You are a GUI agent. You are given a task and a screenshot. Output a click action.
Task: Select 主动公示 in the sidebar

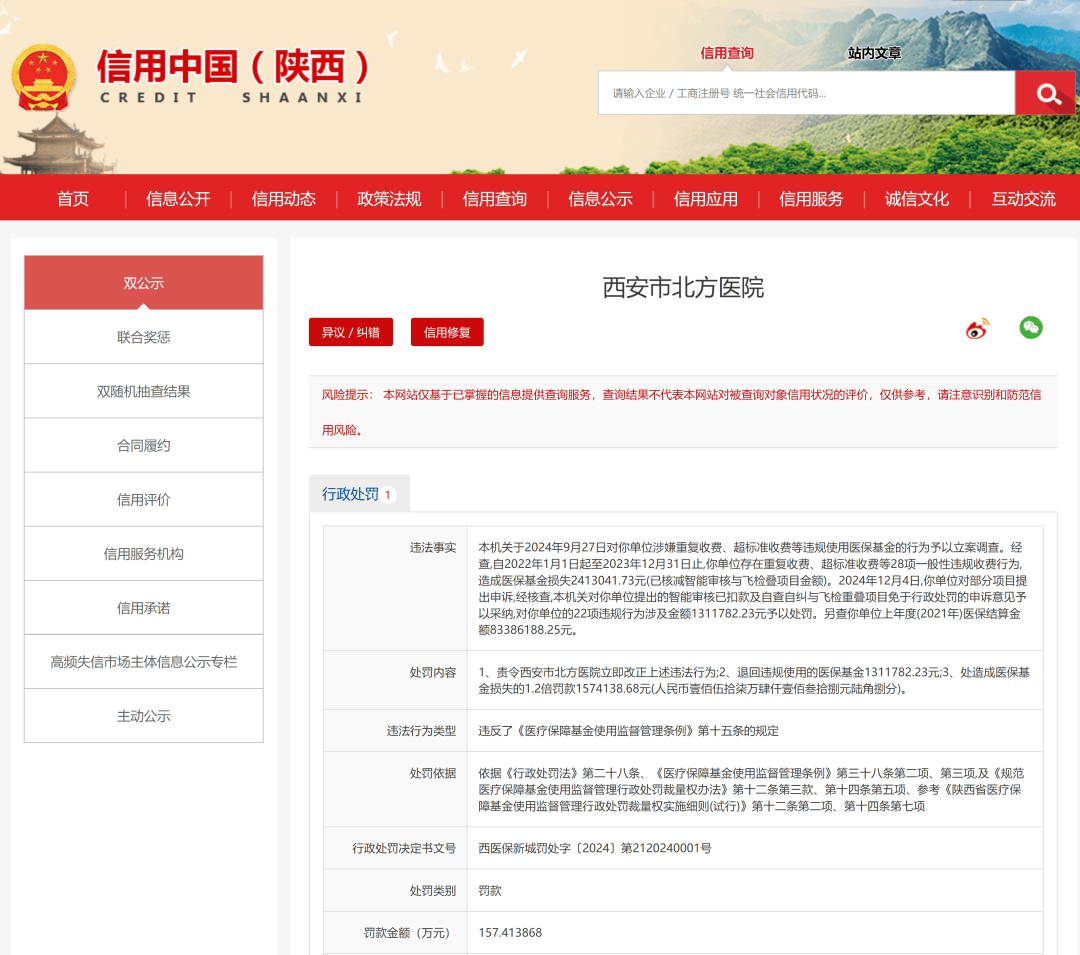[143, 716]
